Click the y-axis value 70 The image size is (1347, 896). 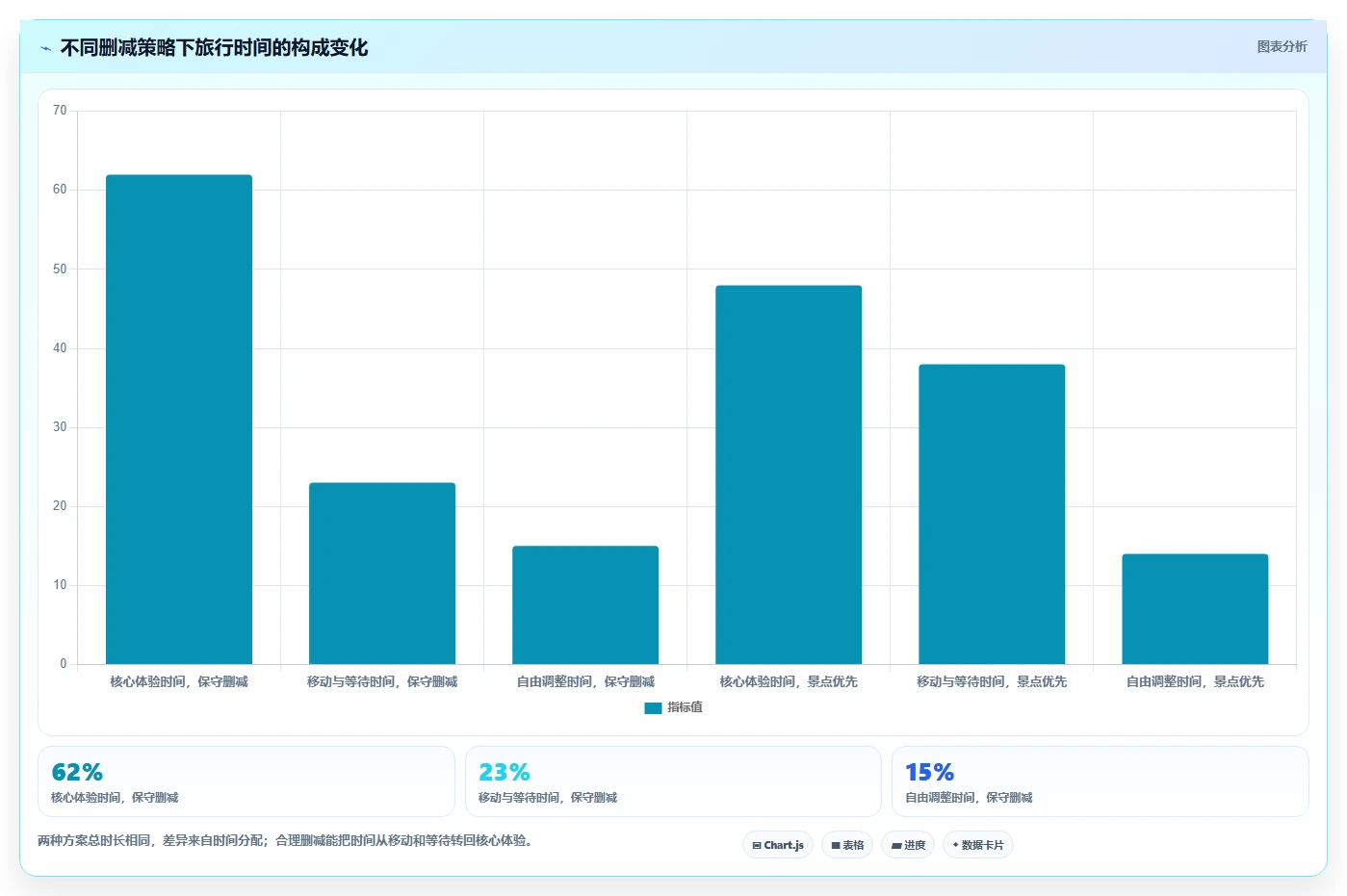click(60, 111)
